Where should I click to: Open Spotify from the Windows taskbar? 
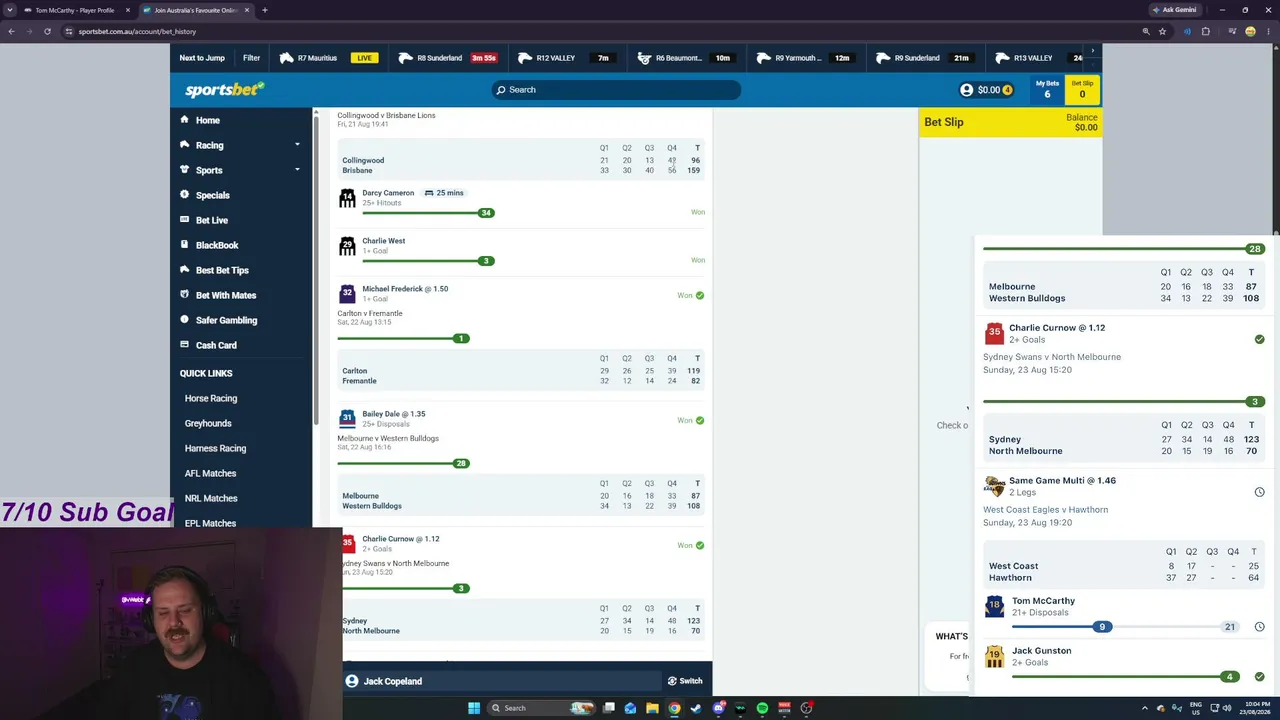(762, 708)
